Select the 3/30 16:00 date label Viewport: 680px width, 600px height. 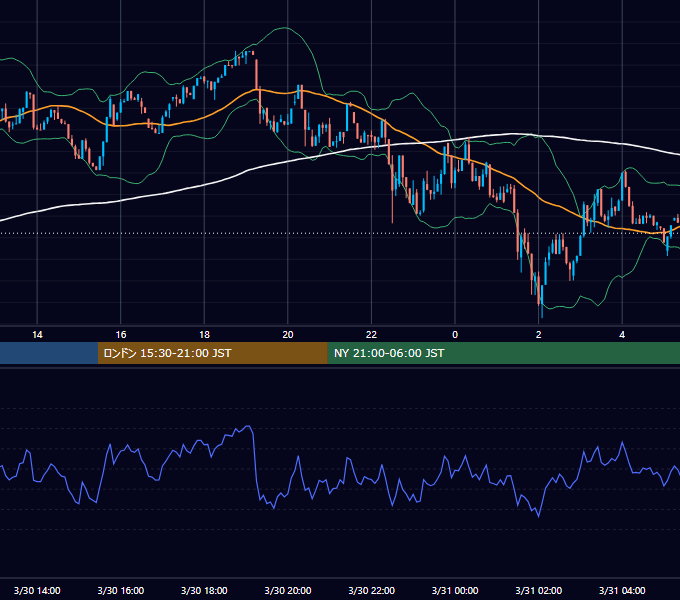(x=121, y=590)
